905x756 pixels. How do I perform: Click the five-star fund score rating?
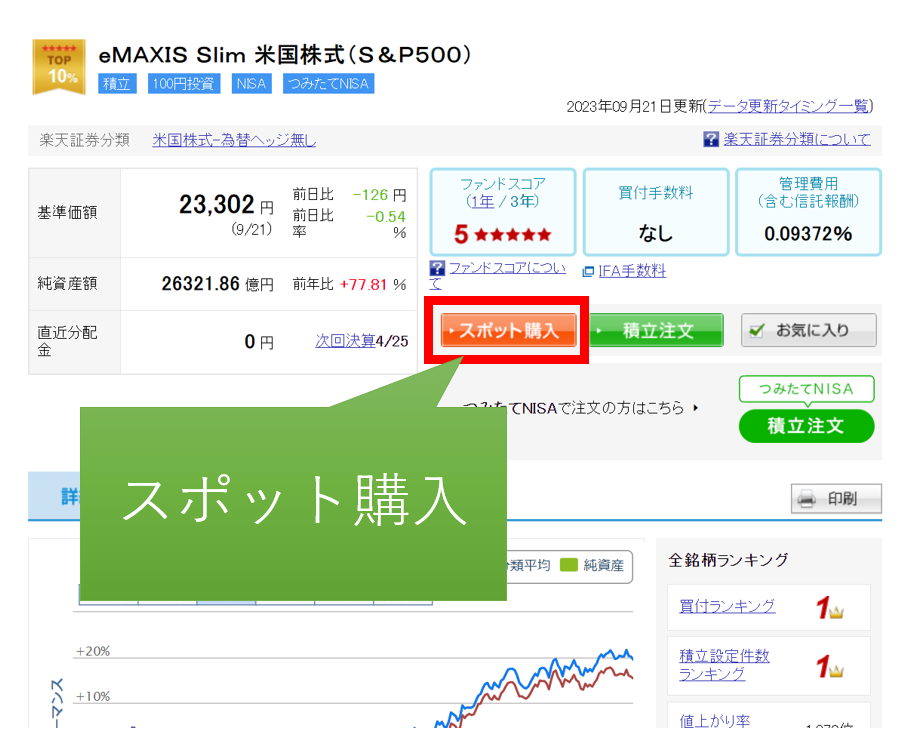point(503,234)
